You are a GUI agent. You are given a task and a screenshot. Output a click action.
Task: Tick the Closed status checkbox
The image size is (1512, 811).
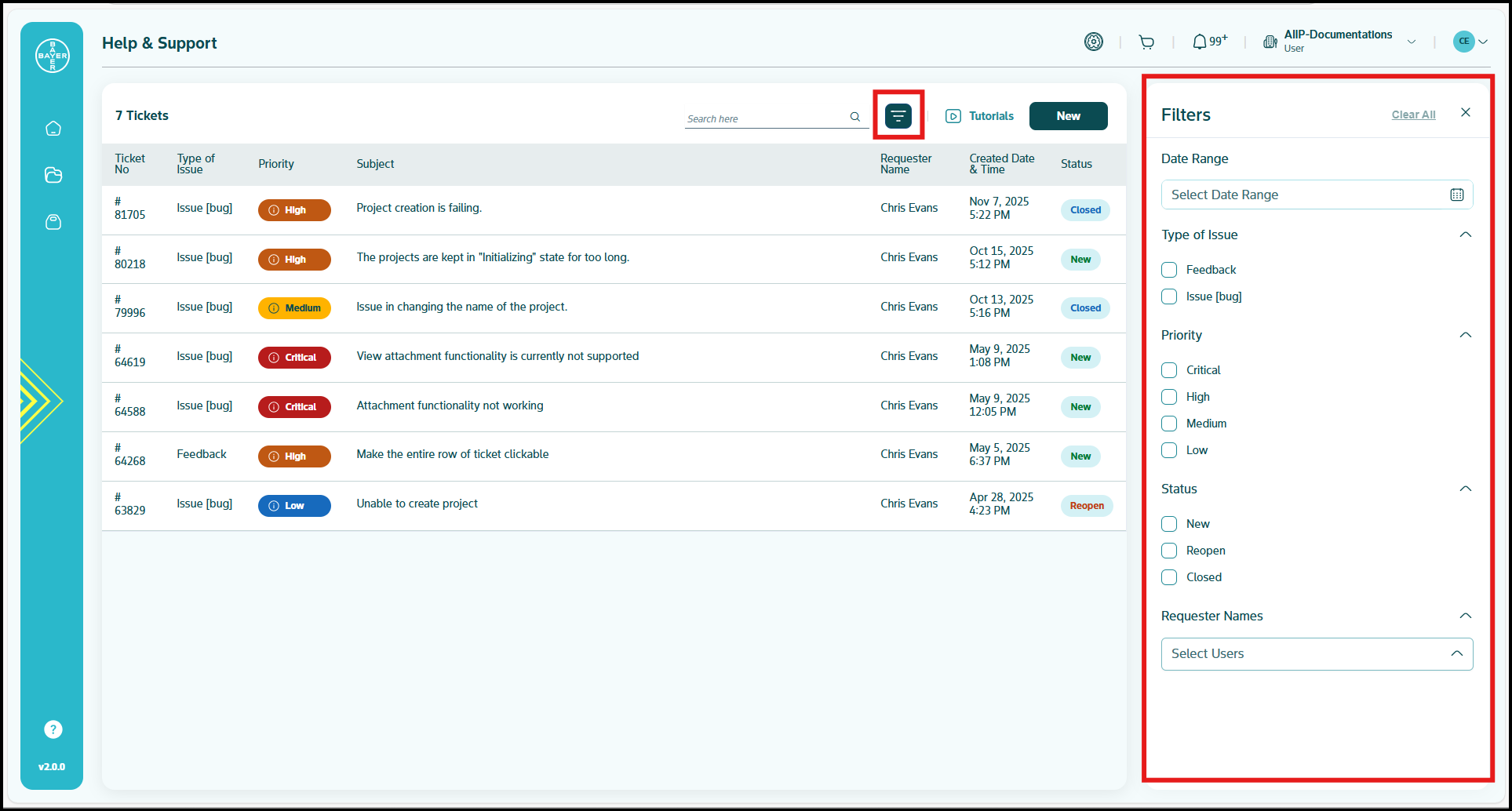coord(1169,577)
